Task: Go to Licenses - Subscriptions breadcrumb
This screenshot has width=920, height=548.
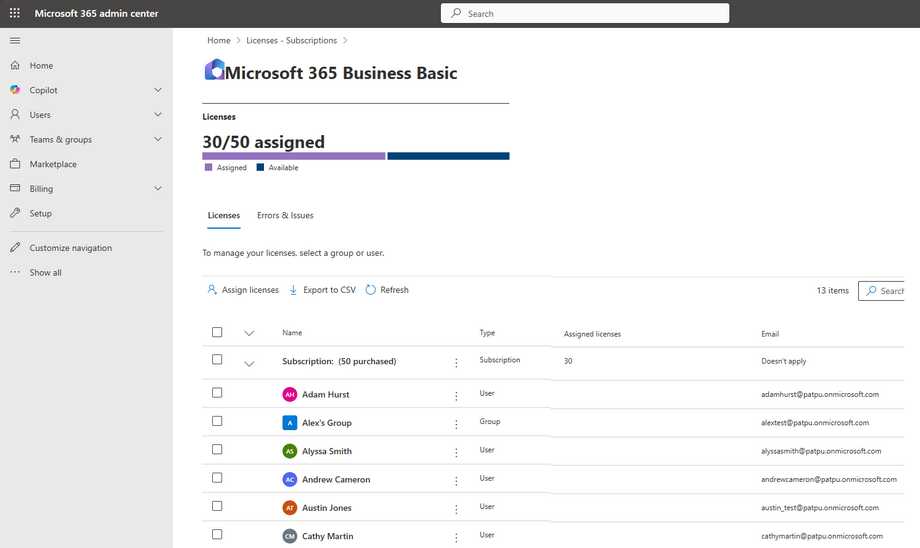Action: coord(291,41)
